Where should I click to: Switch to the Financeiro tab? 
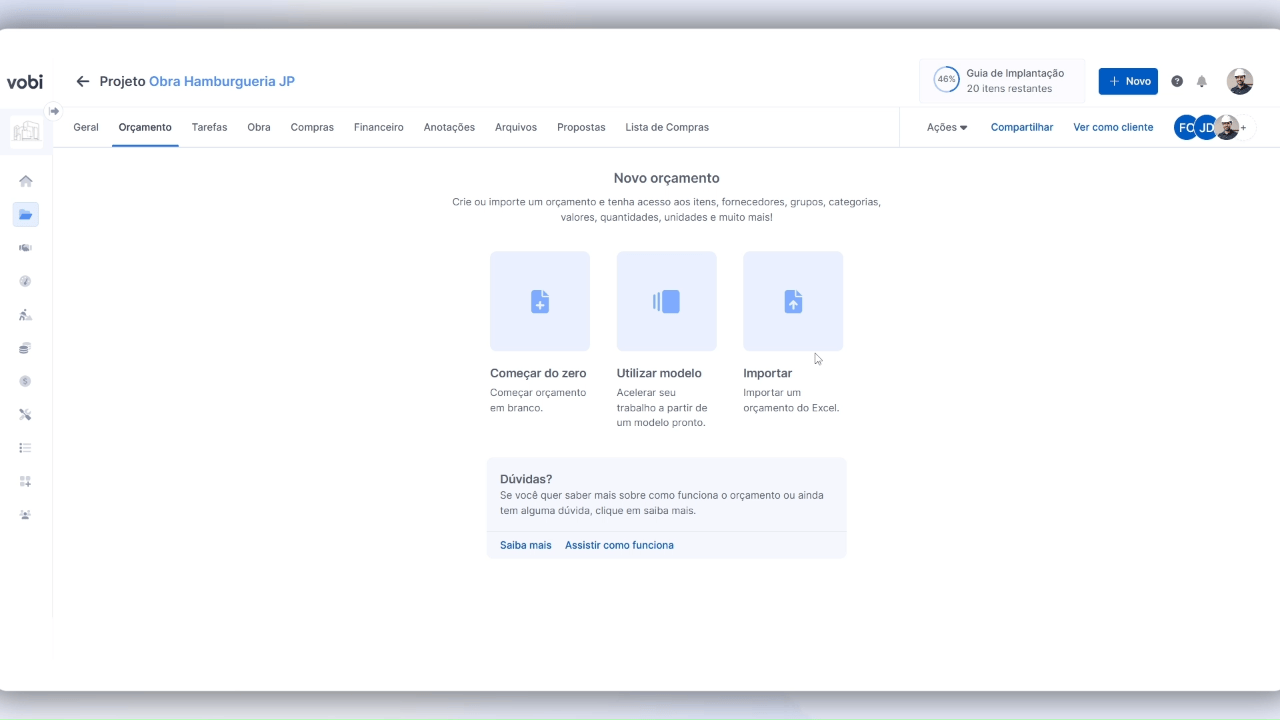pyautogui.click(x=378, y=128)
